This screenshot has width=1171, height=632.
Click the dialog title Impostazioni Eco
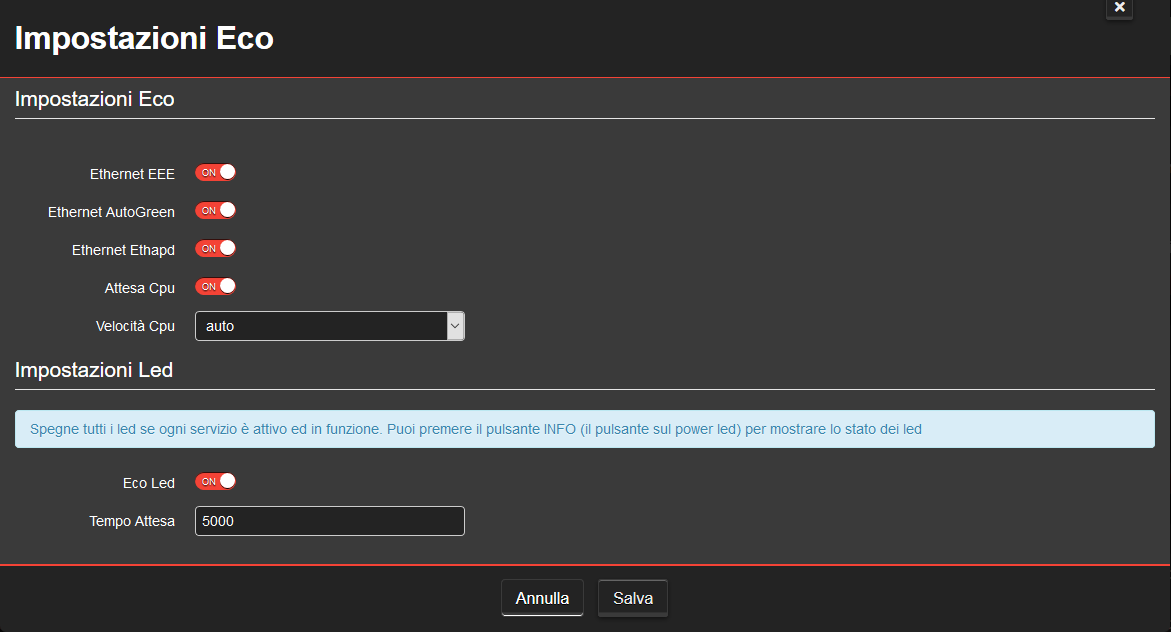[143, 38]
